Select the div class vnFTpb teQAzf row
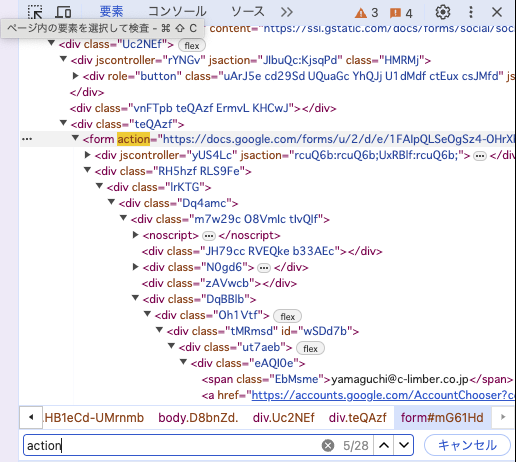This screenshot has height=462, width=516. point(203,108)
